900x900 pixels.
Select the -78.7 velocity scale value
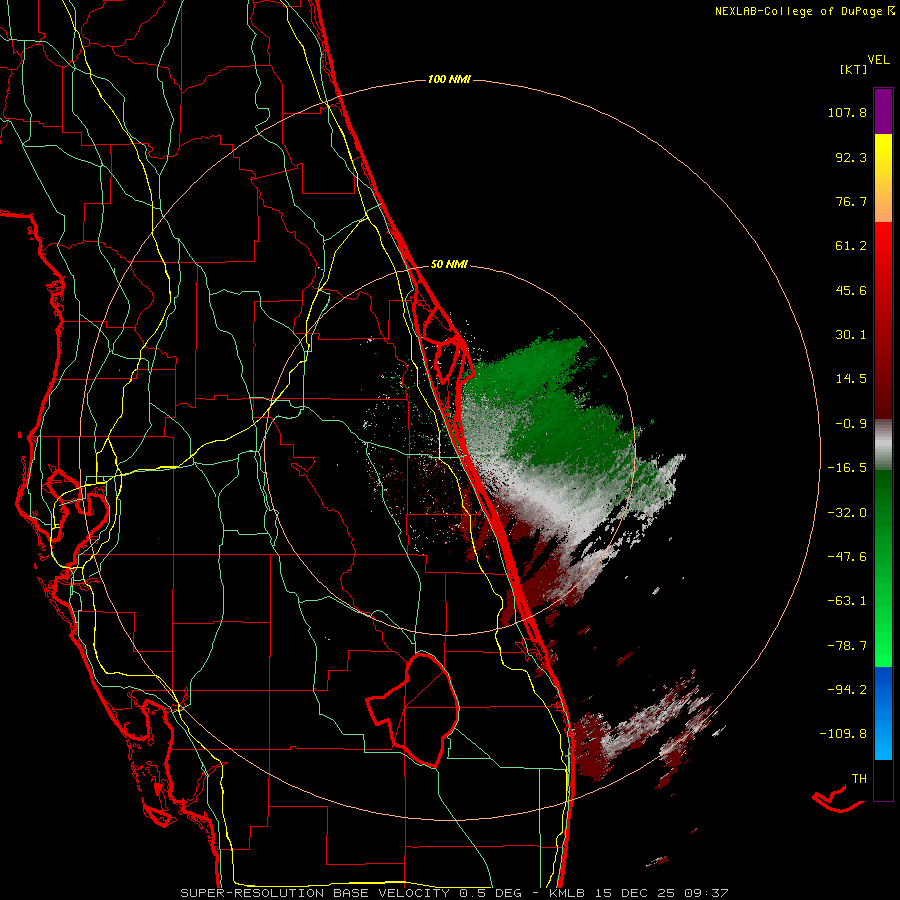pyautogui.click(x=847, y=646)
